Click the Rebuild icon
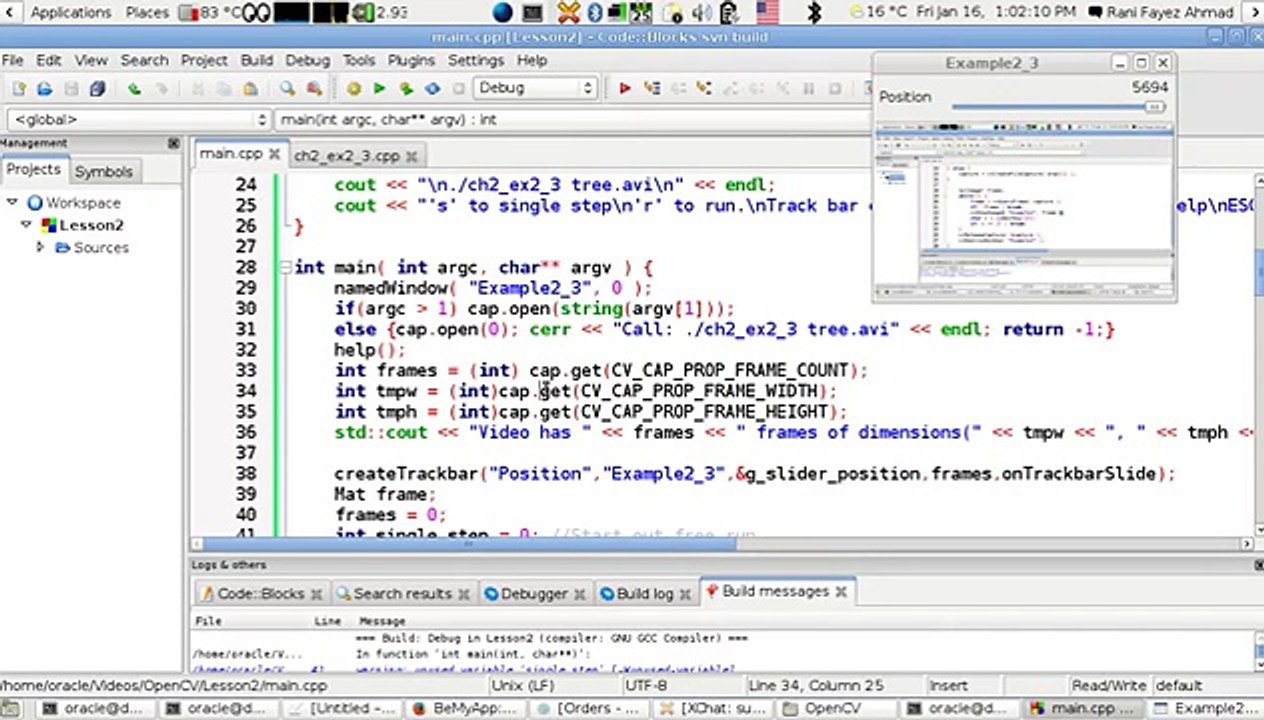 tap(432, 88)
